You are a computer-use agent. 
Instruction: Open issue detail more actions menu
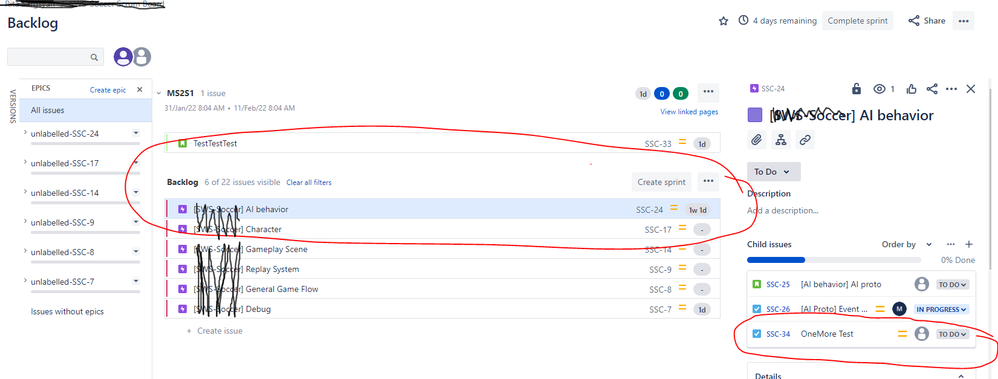pos(952,89)
